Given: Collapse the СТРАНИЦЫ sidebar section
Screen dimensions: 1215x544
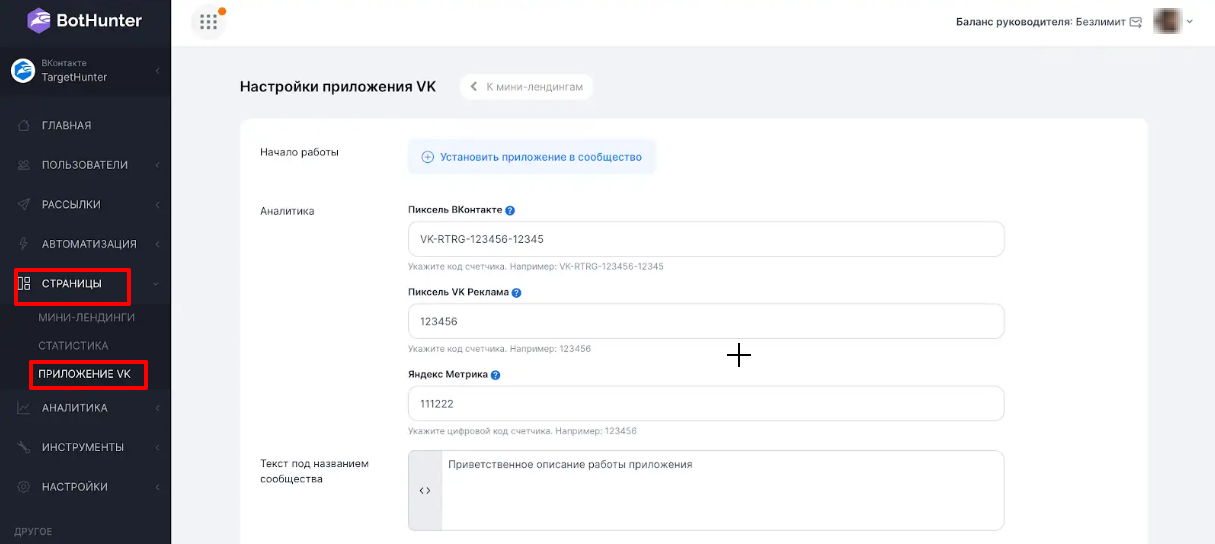Looking at the screenshot, I should tap(86, 284).
